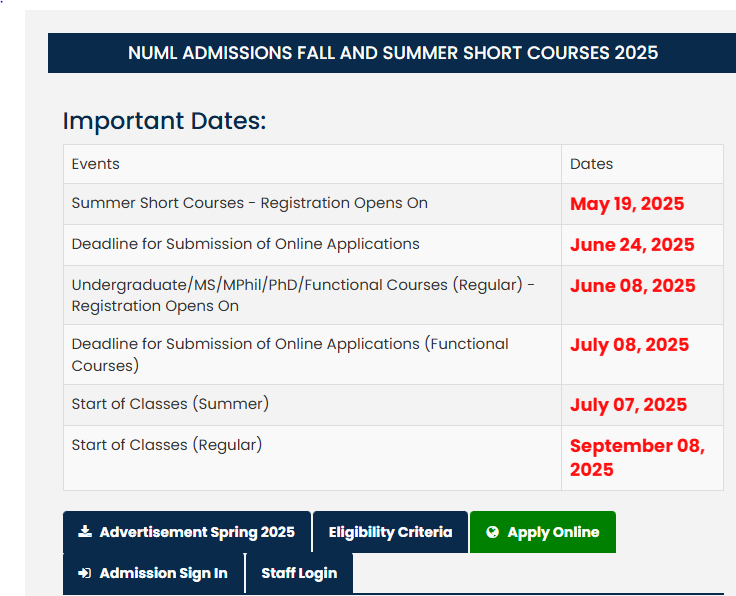Viewport: 736px width, 596px height.
Task: Open Advertisement Spring 2025 download
Action: point(187,532)
